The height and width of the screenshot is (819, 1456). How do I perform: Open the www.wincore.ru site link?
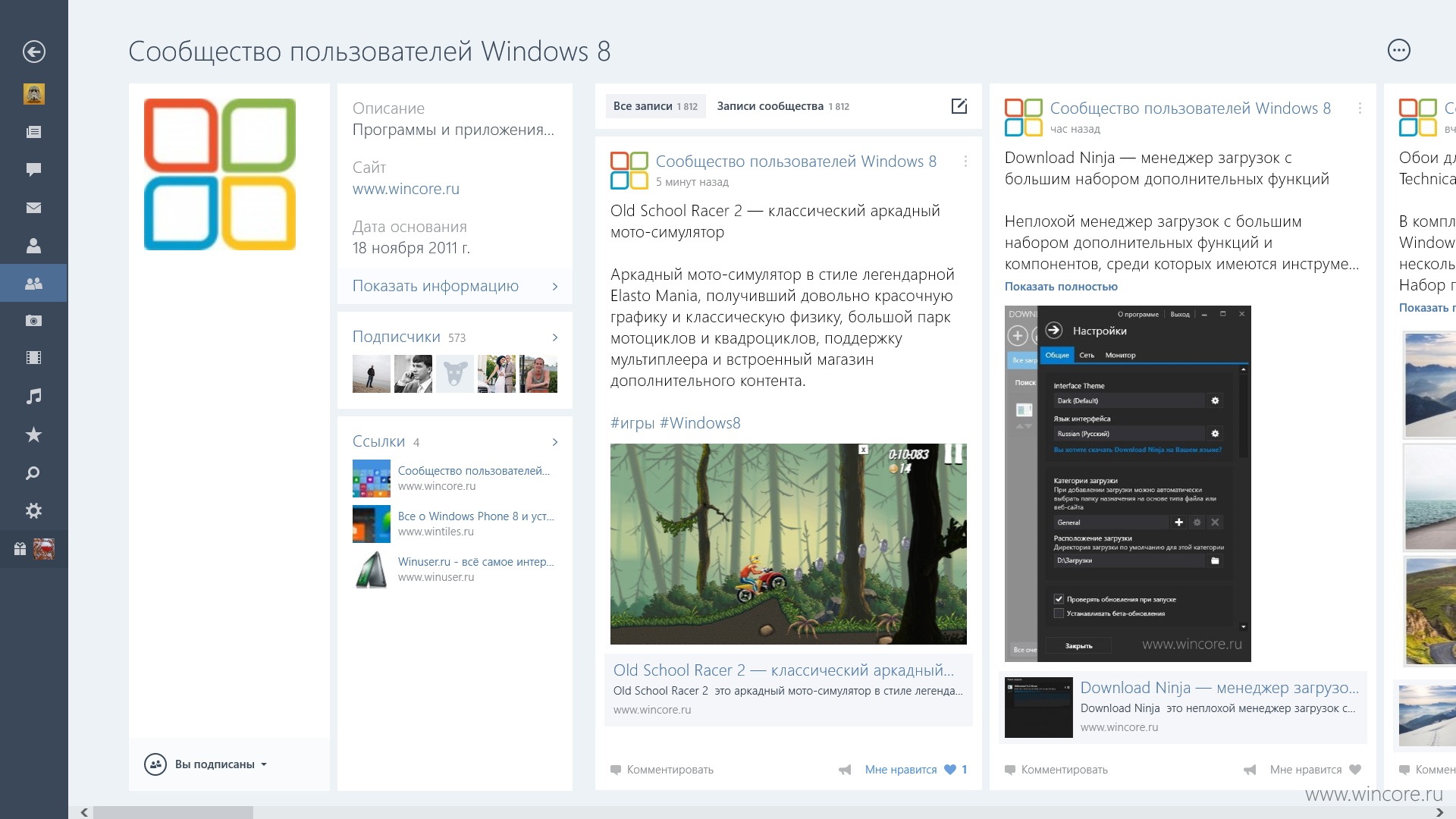coord(406,189)
